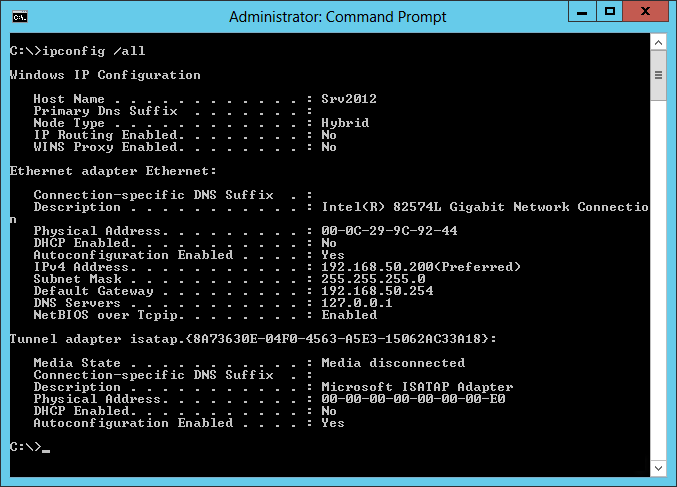Click the physical address 00-0C-29-9C-92-44
This screenshot has height=487, width=677.
click(x=389, y=231)
